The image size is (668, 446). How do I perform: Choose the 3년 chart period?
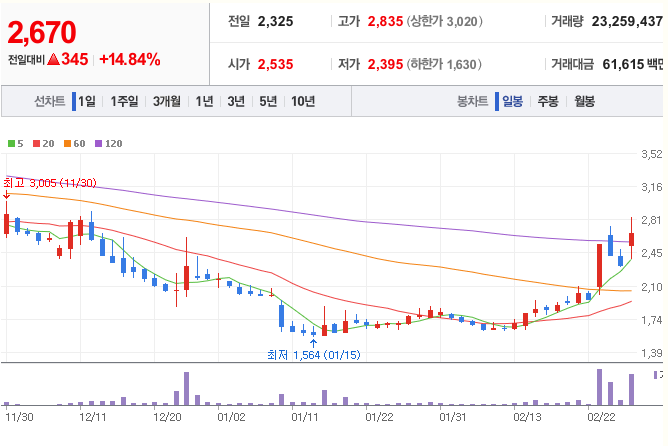[236, 101]
